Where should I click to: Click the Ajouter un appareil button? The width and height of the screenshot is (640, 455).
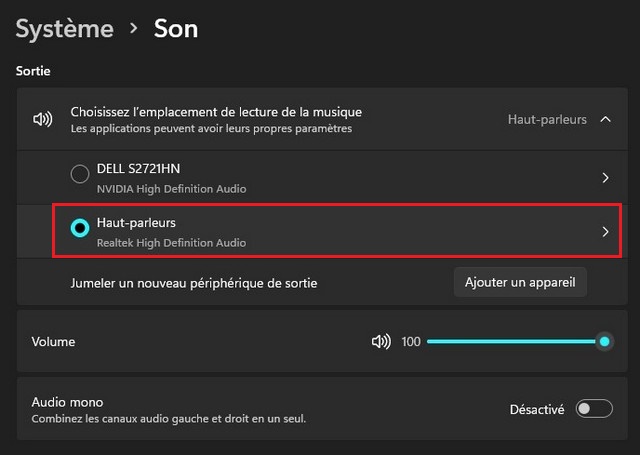pos(520,283)
